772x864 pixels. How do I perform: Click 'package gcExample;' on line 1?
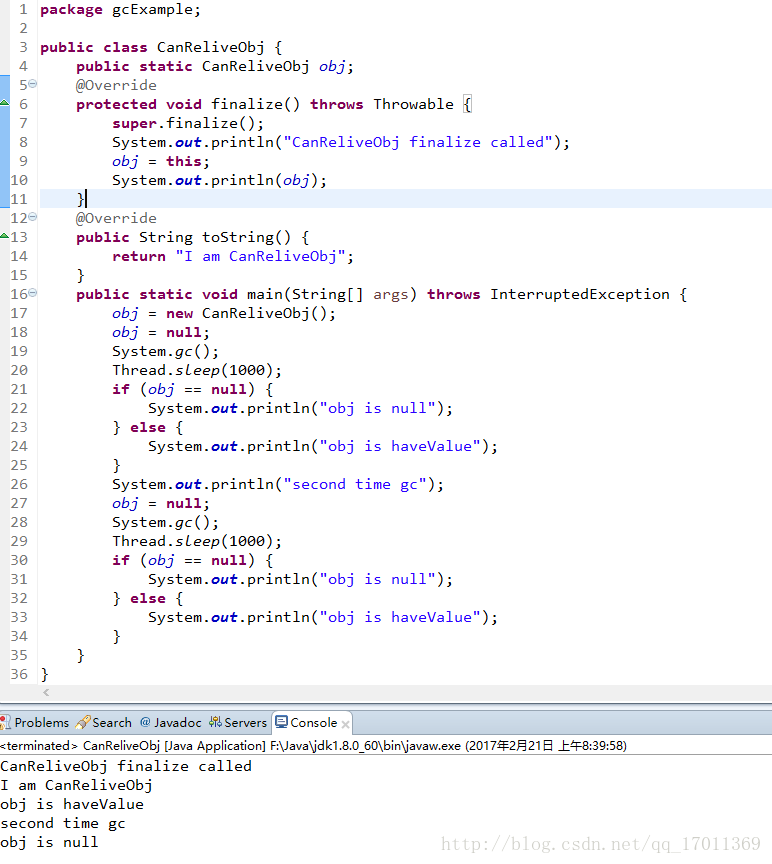click(x=120, y=10)
